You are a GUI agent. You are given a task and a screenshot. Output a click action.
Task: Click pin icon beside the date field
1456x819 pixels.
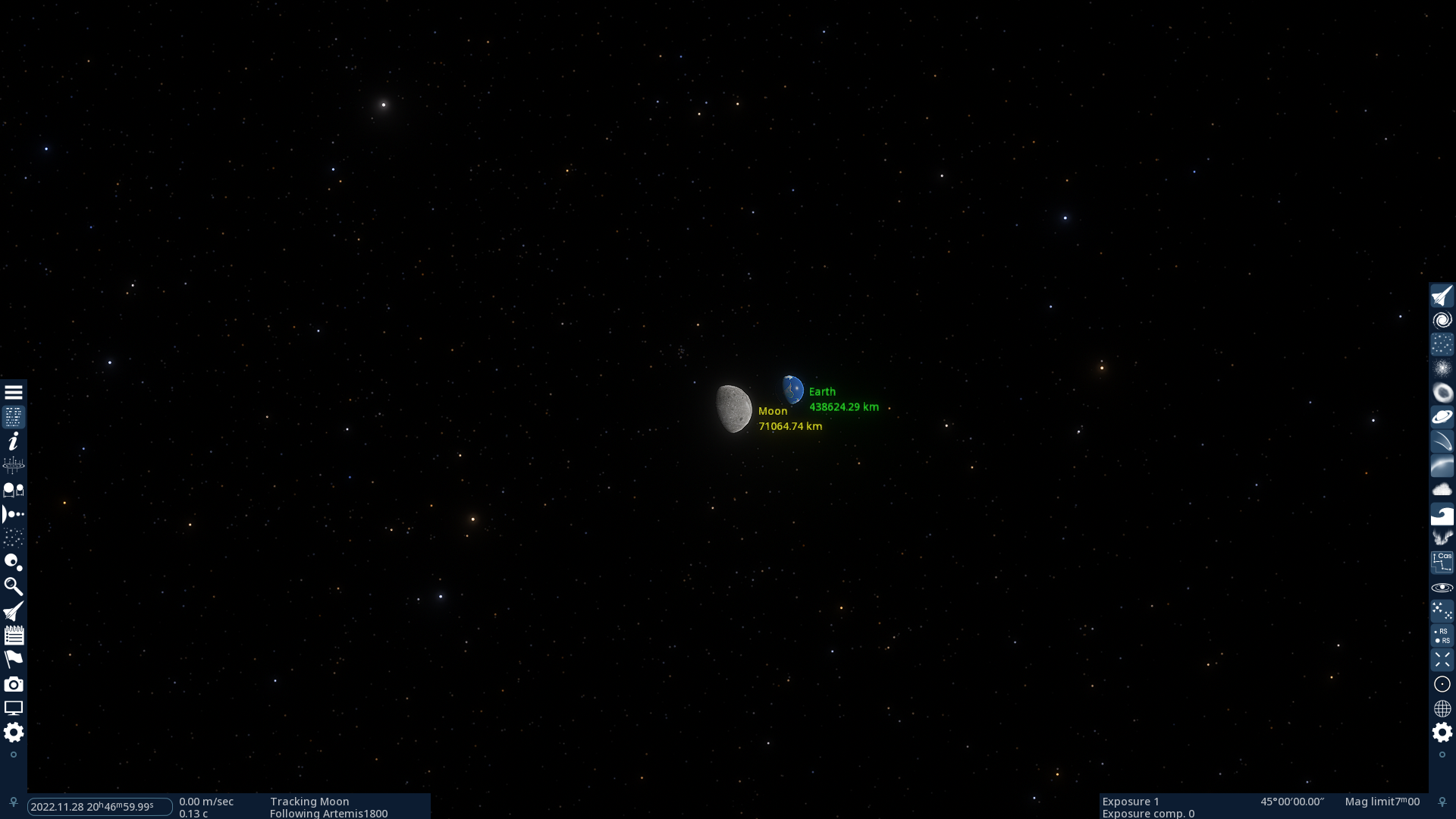13,802
